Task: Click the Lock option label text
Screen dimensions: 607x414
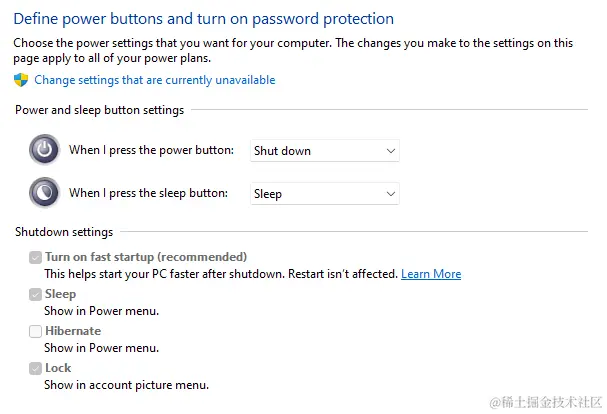Action: click(x=58, y=368)
